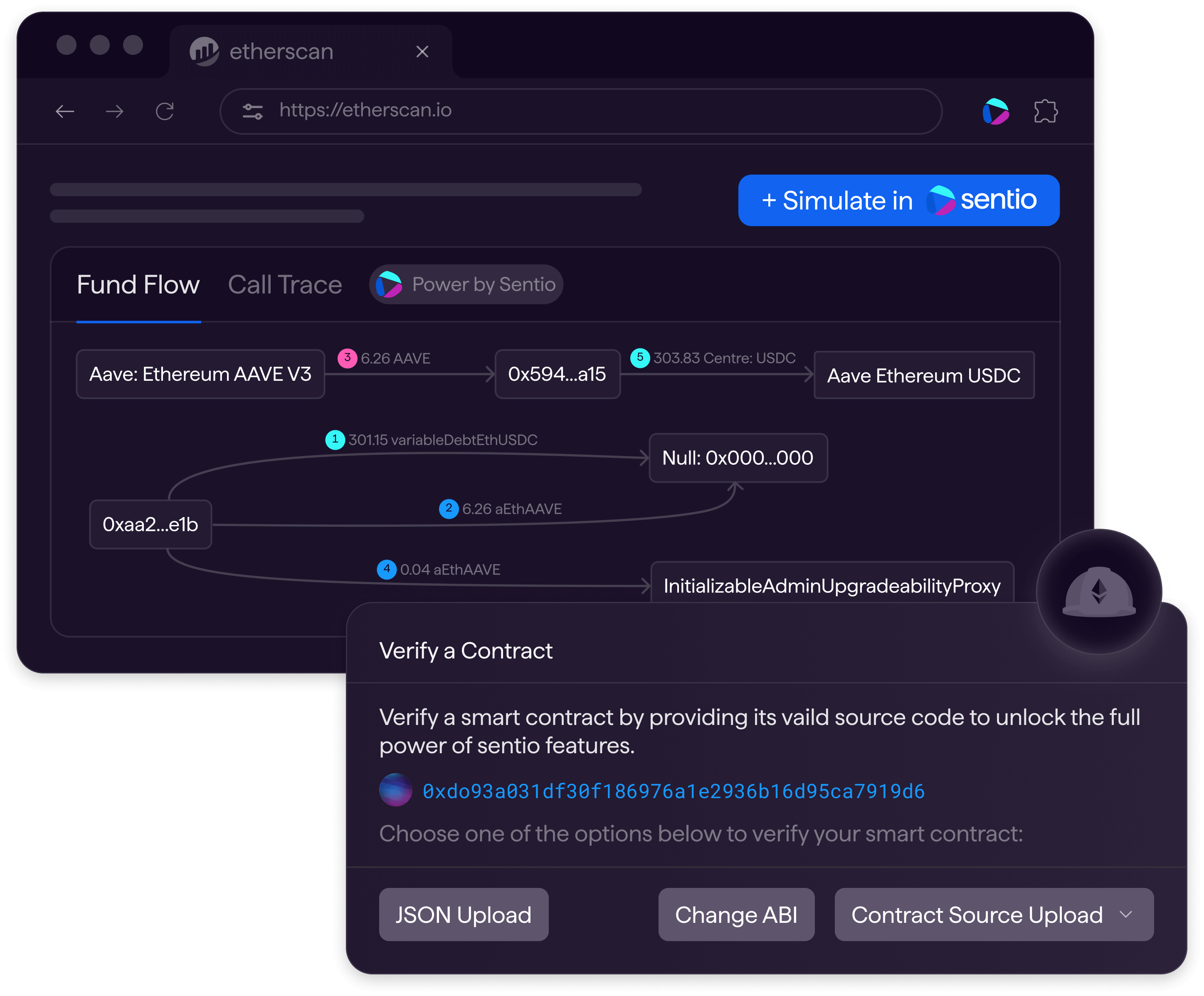Open the Sentio extension icon in toolbar
The height and width of the screenshot is (996, 1204).
click(996, 111)
